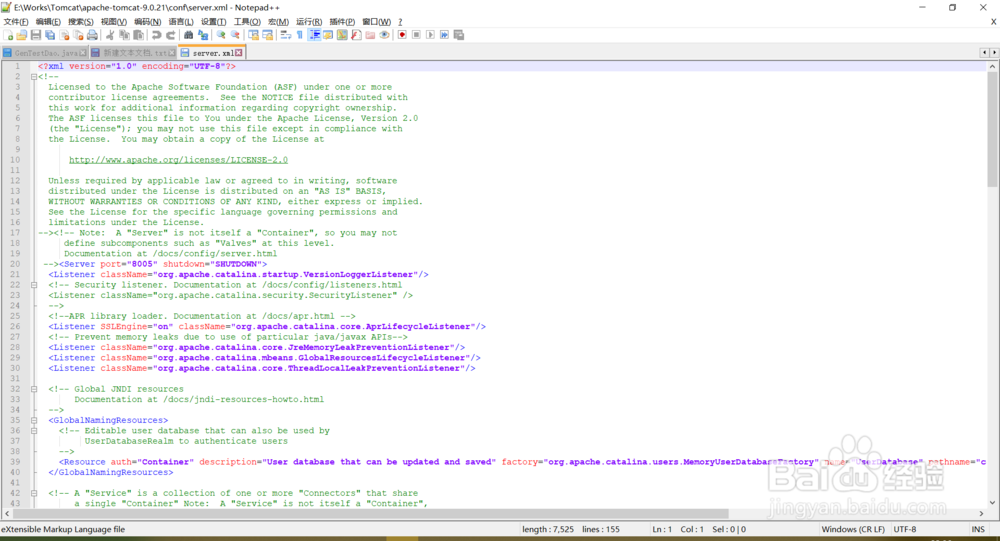
Task: Open the Windows (CR LF) line ending selector
Action: point(853,530)
